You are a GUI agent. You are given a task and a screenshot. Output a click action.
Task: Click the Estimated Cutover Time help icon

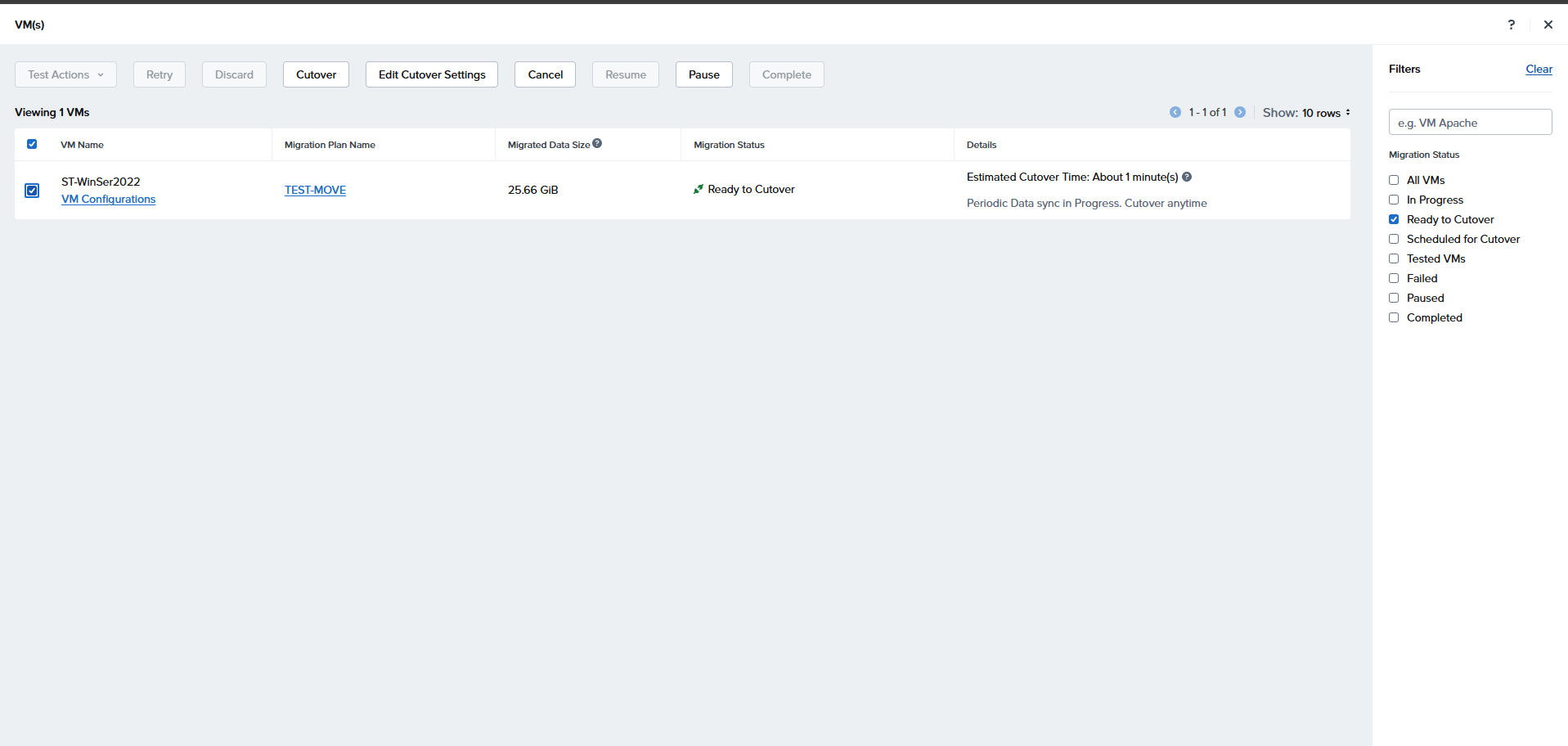coord(1187,177)
